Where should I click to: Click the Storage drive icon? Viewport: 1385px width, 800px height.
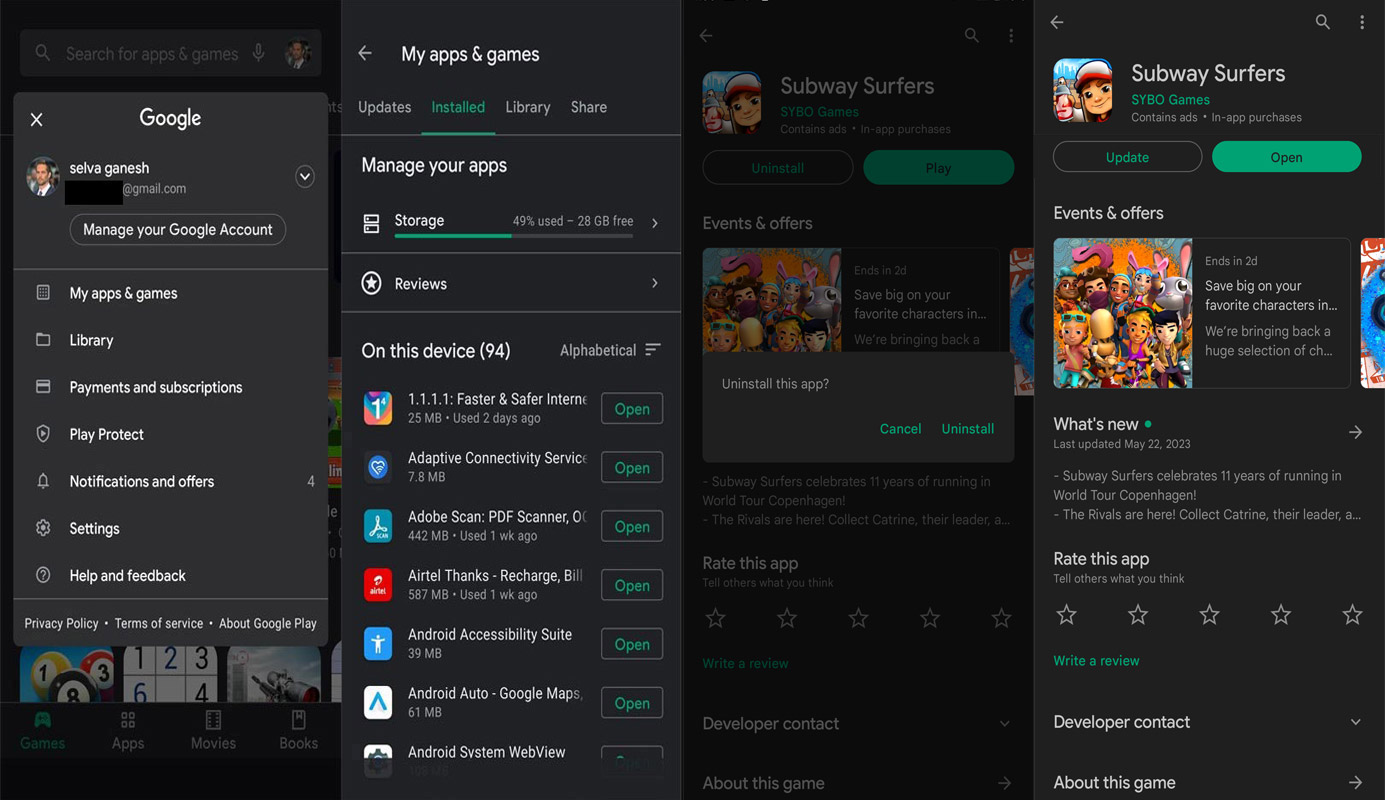point(371,224)
